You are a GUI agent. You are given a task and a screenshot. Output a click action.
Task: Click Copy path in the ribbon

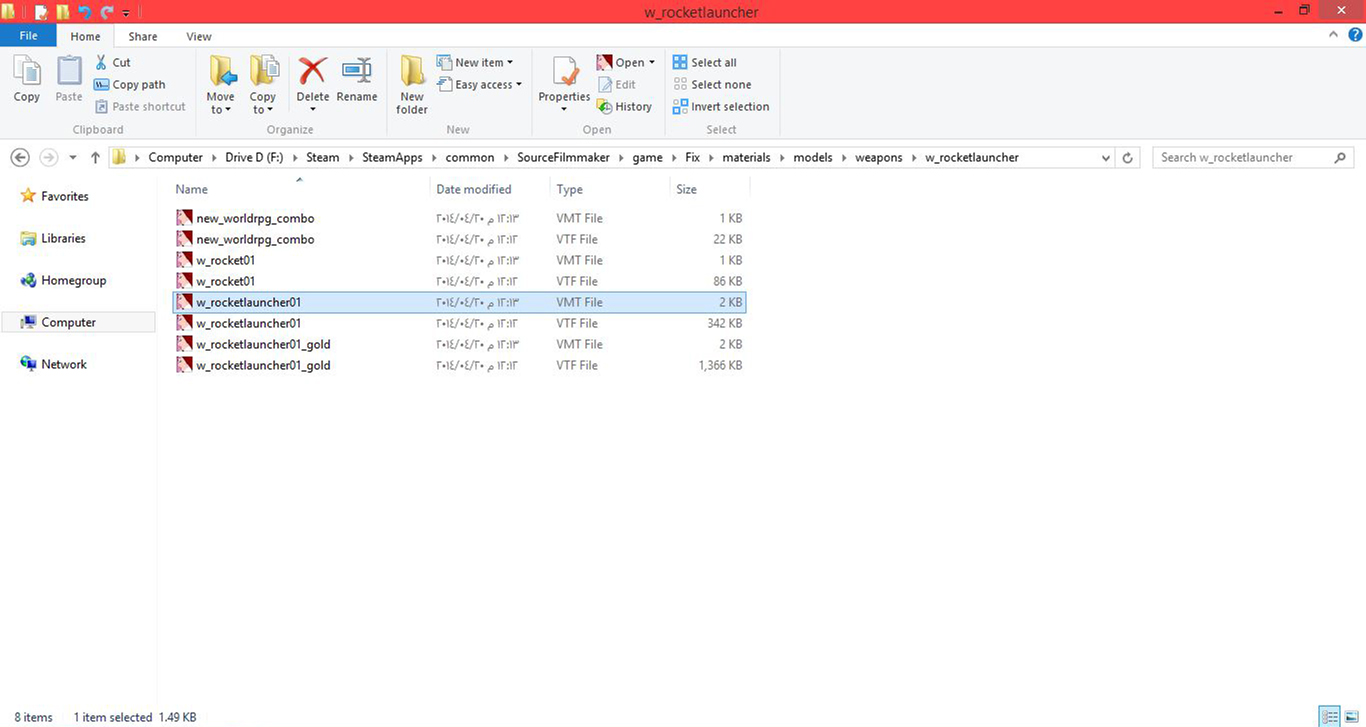click(x=130, y=85)
